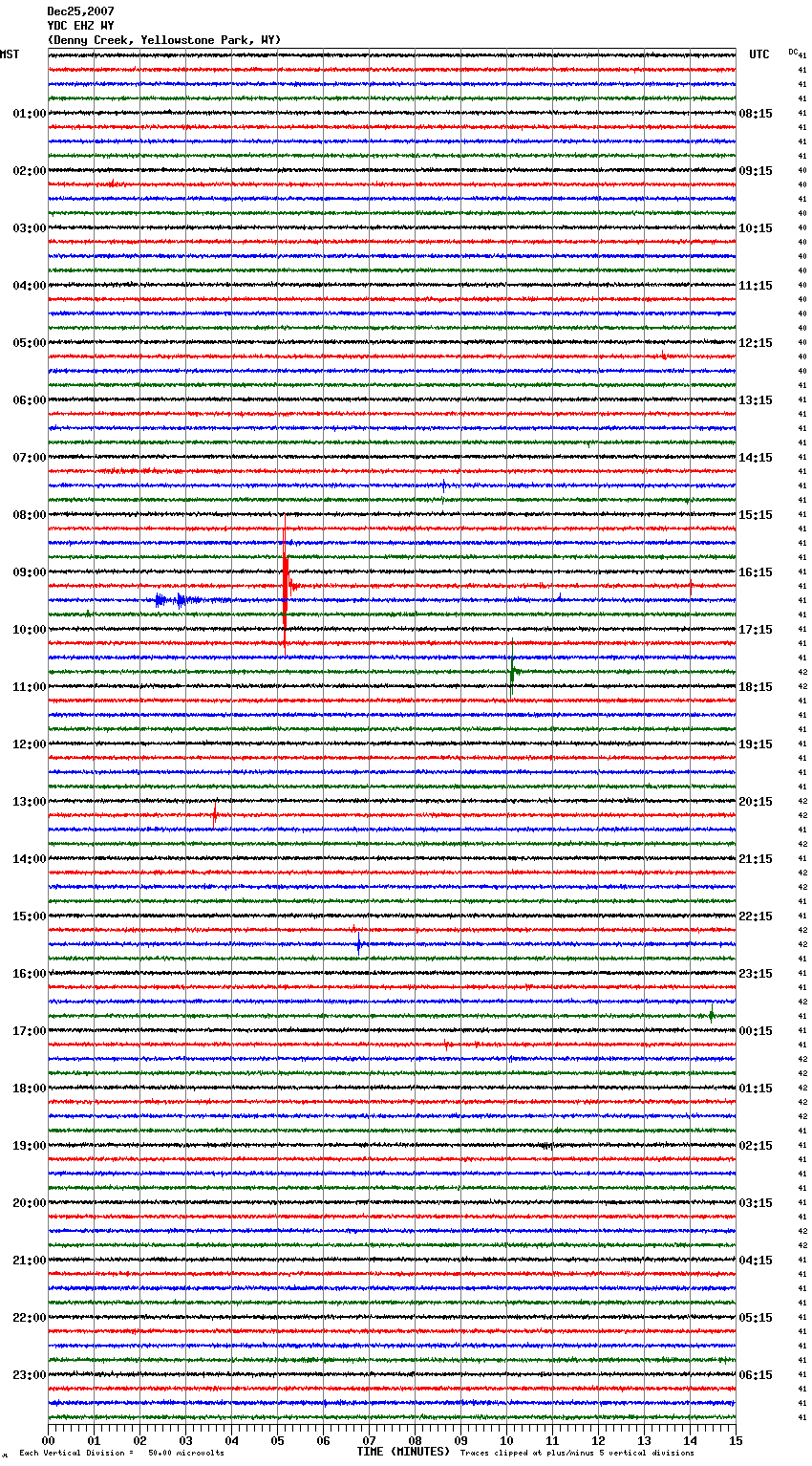Image resolution: width=812 pixels, height=1466 pixels.
Task: Click the 10 minute axis label
Action: [506, 1440]
